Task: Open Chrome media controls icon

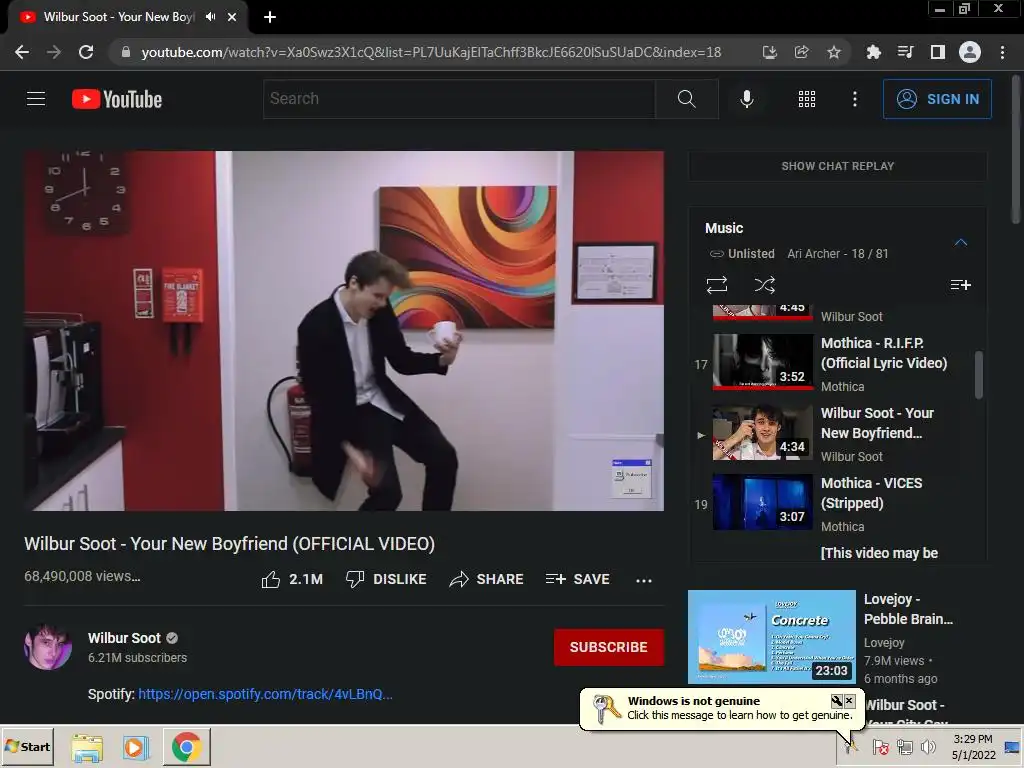Action: point(905,52)
